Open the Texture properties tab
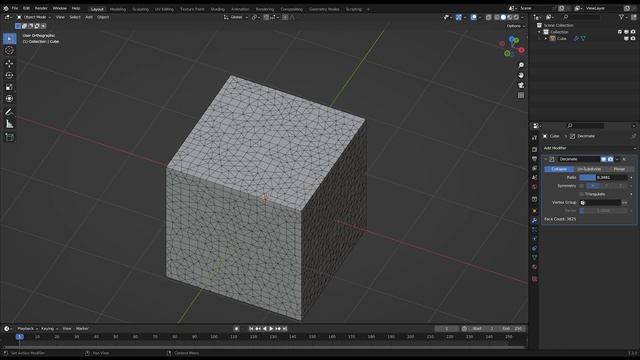This screenshot has width=640, height=360. pos(534,279)
